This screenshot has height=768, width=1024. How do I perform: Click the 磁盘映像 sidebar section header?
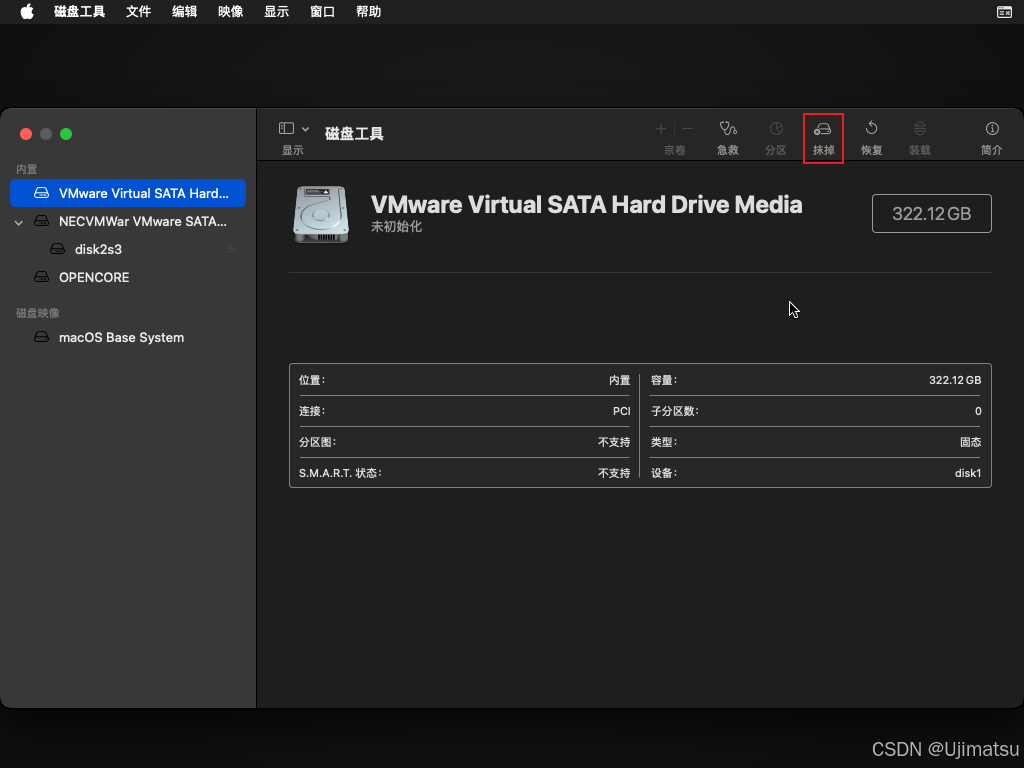click(38, 313)
